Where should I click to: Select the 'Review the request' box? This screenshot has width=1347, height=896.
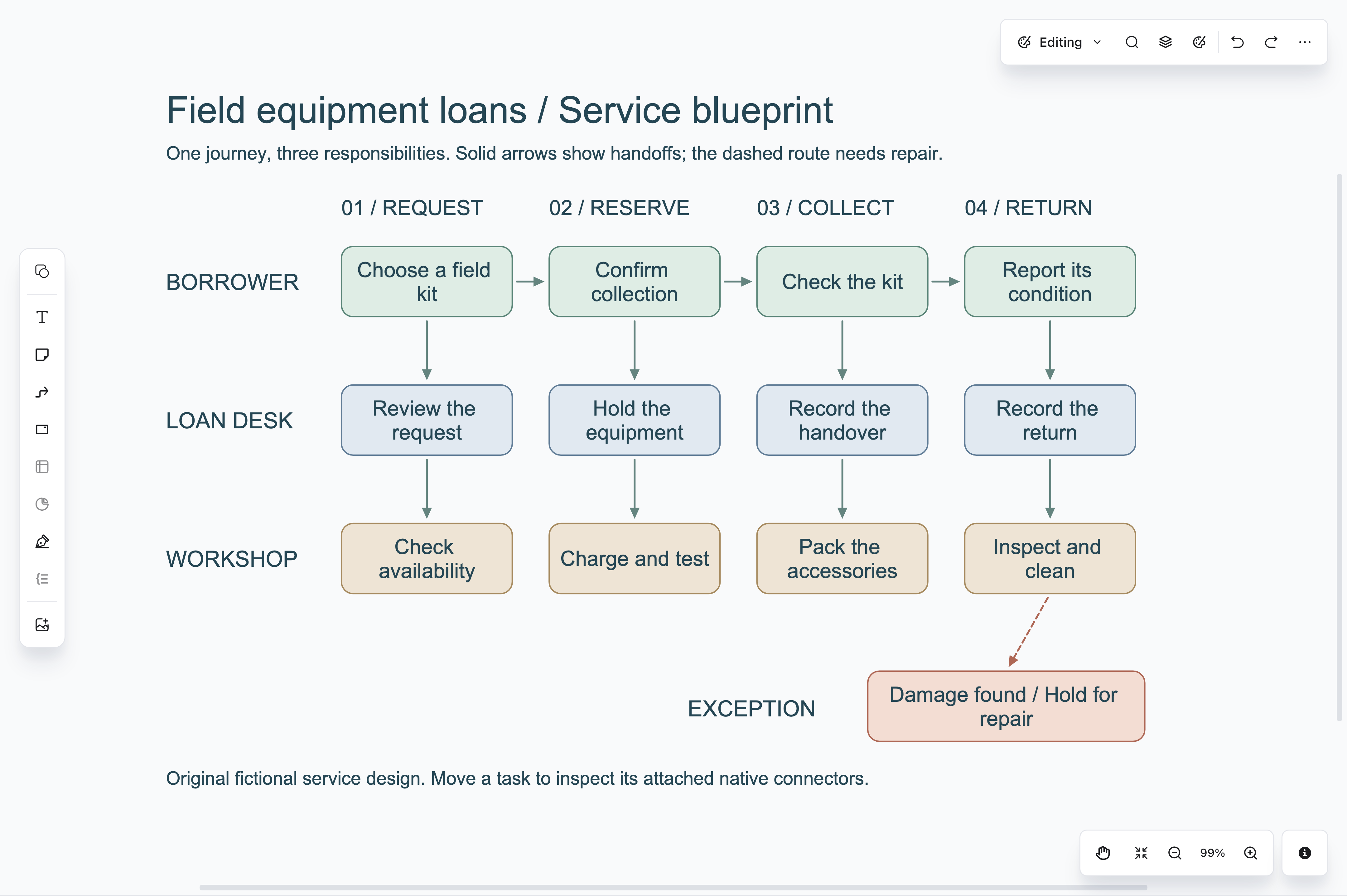click(x=426, y=420)
